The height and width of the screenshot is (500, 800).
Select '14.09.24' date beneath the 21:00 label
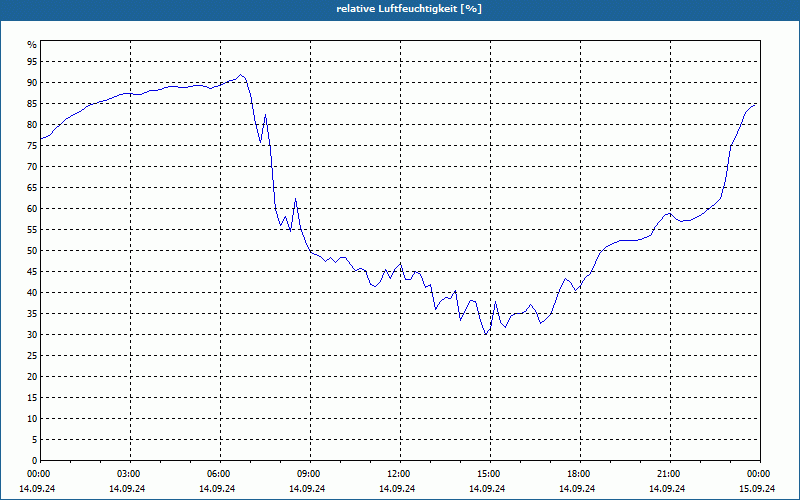(667, 488)
